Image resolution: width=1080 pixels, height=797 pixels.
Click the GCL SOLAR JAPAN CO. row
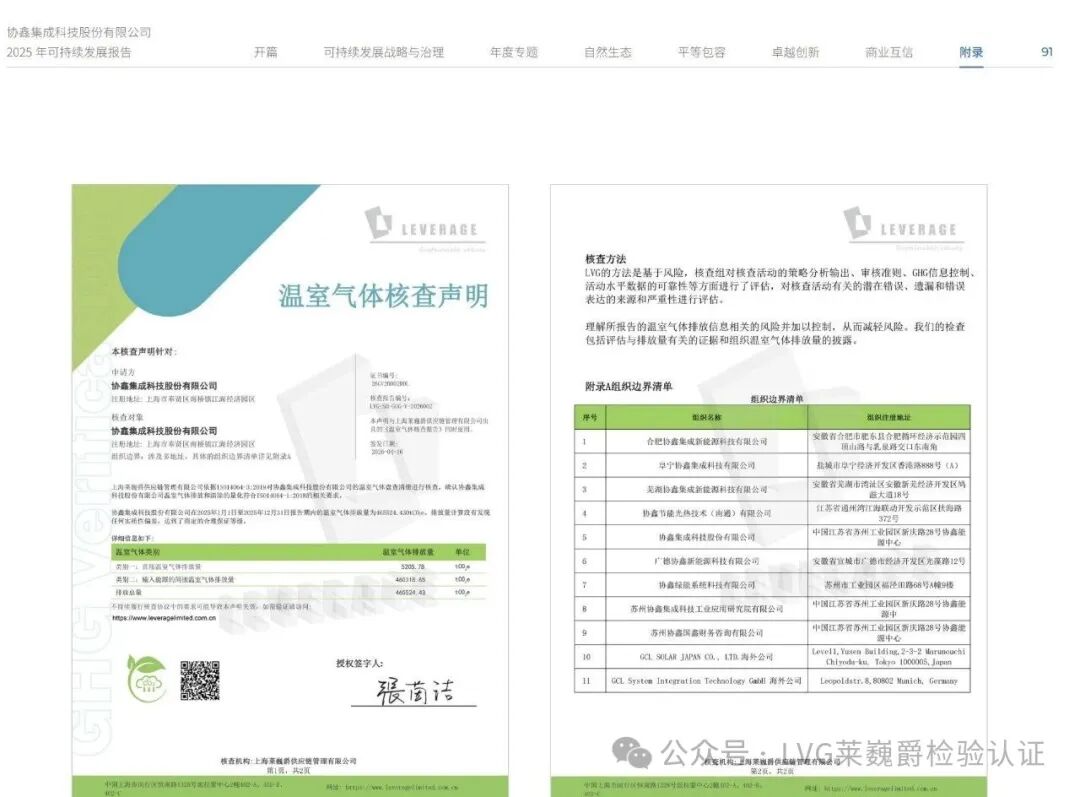tap(772, 656)
